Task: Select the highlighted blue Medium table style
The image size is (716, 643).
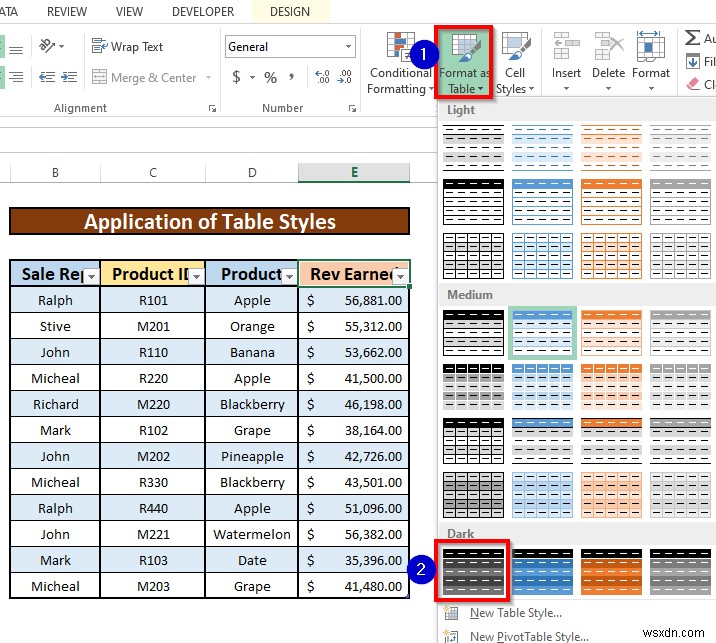Action: [x=542, y=332]
